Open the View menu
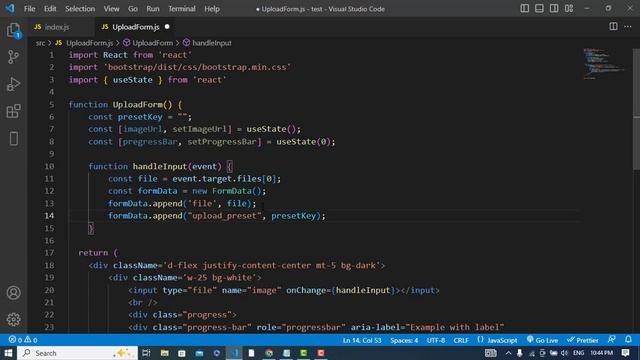This screenshot has width=640, height=360. [x=111, y=9]
